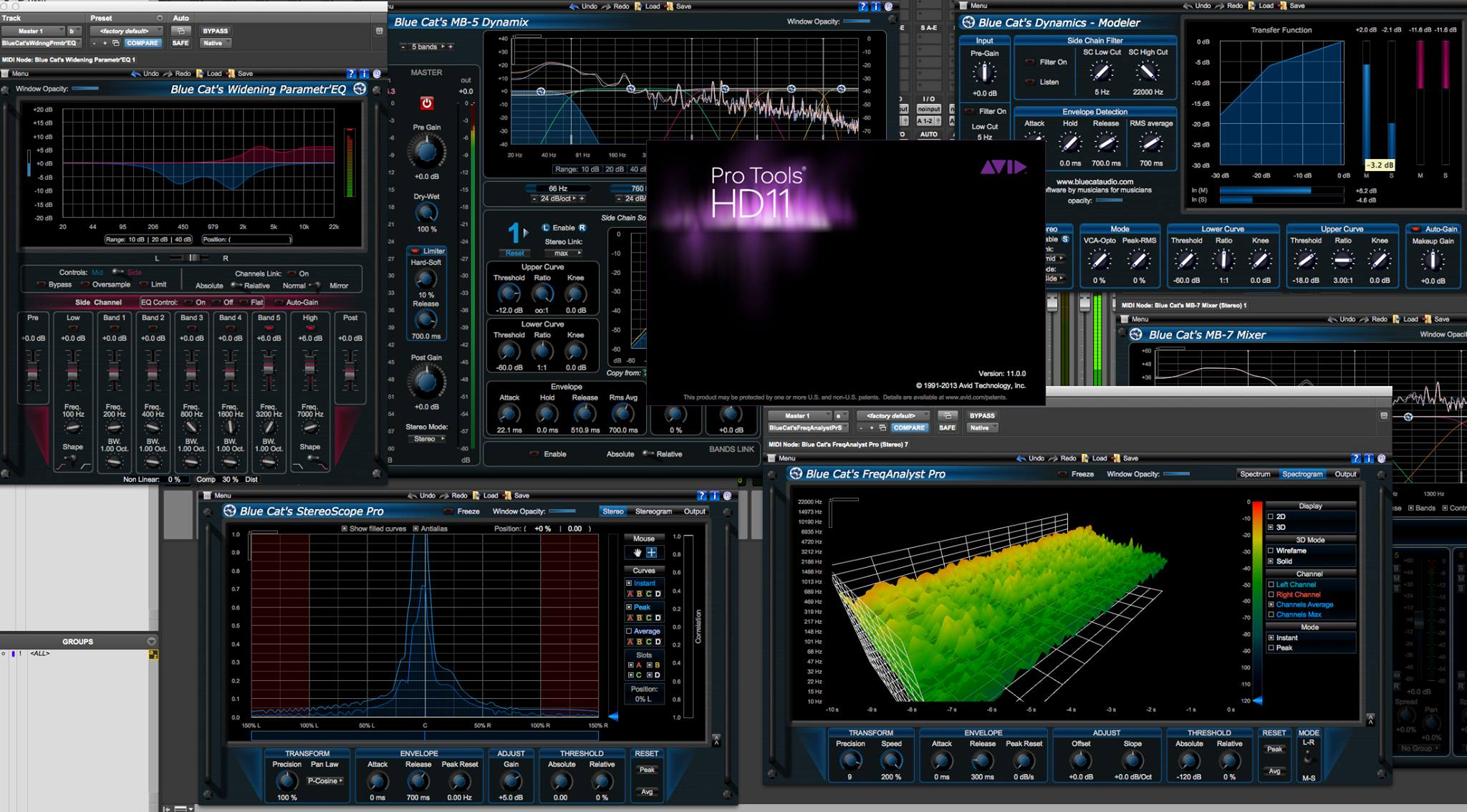
Task: Click Window Opacity slider in StereoScope Pro
Action: coord(562,511)
